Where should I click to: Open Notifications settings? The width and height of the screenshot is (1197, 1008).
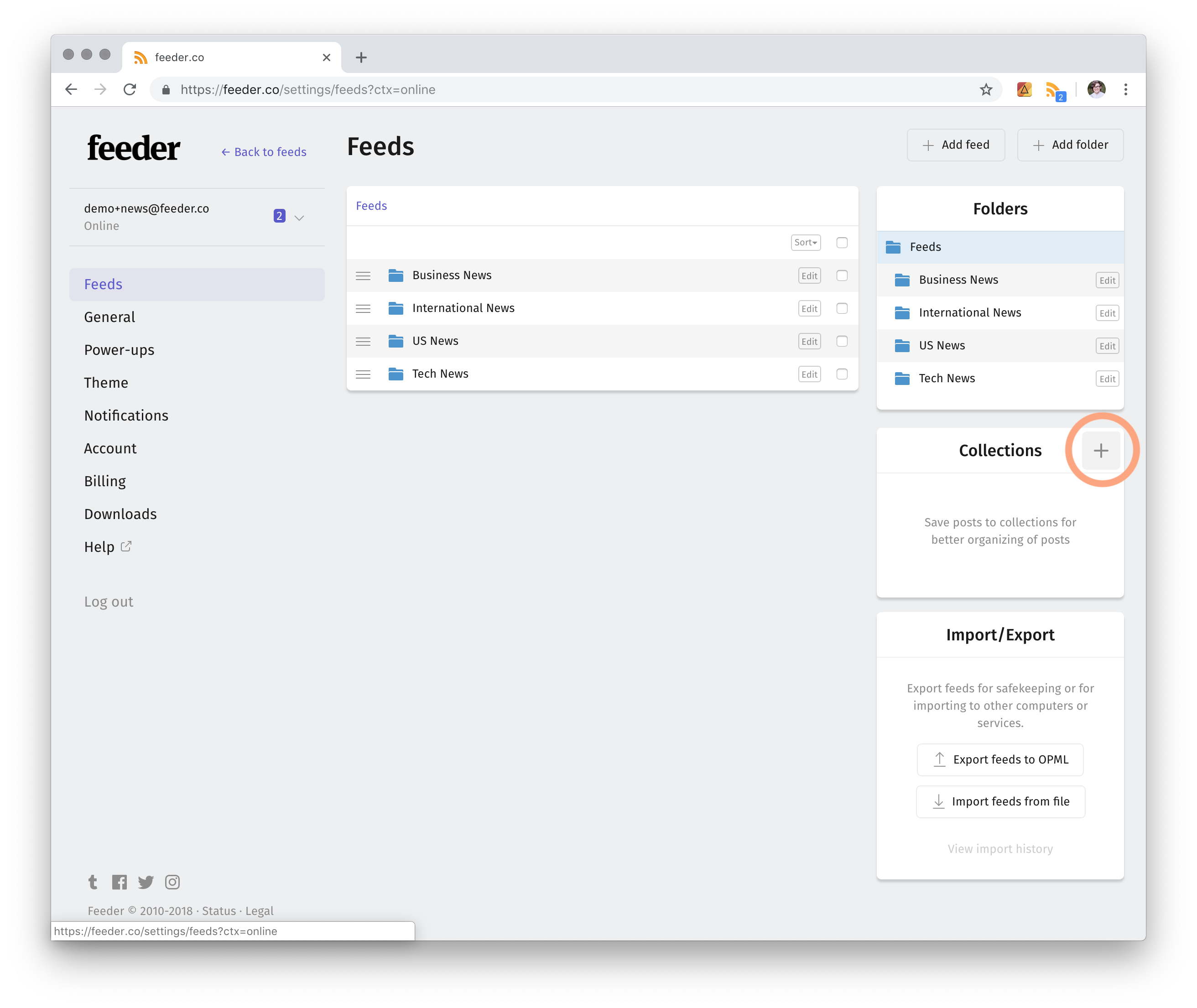[x=126, y=416]
